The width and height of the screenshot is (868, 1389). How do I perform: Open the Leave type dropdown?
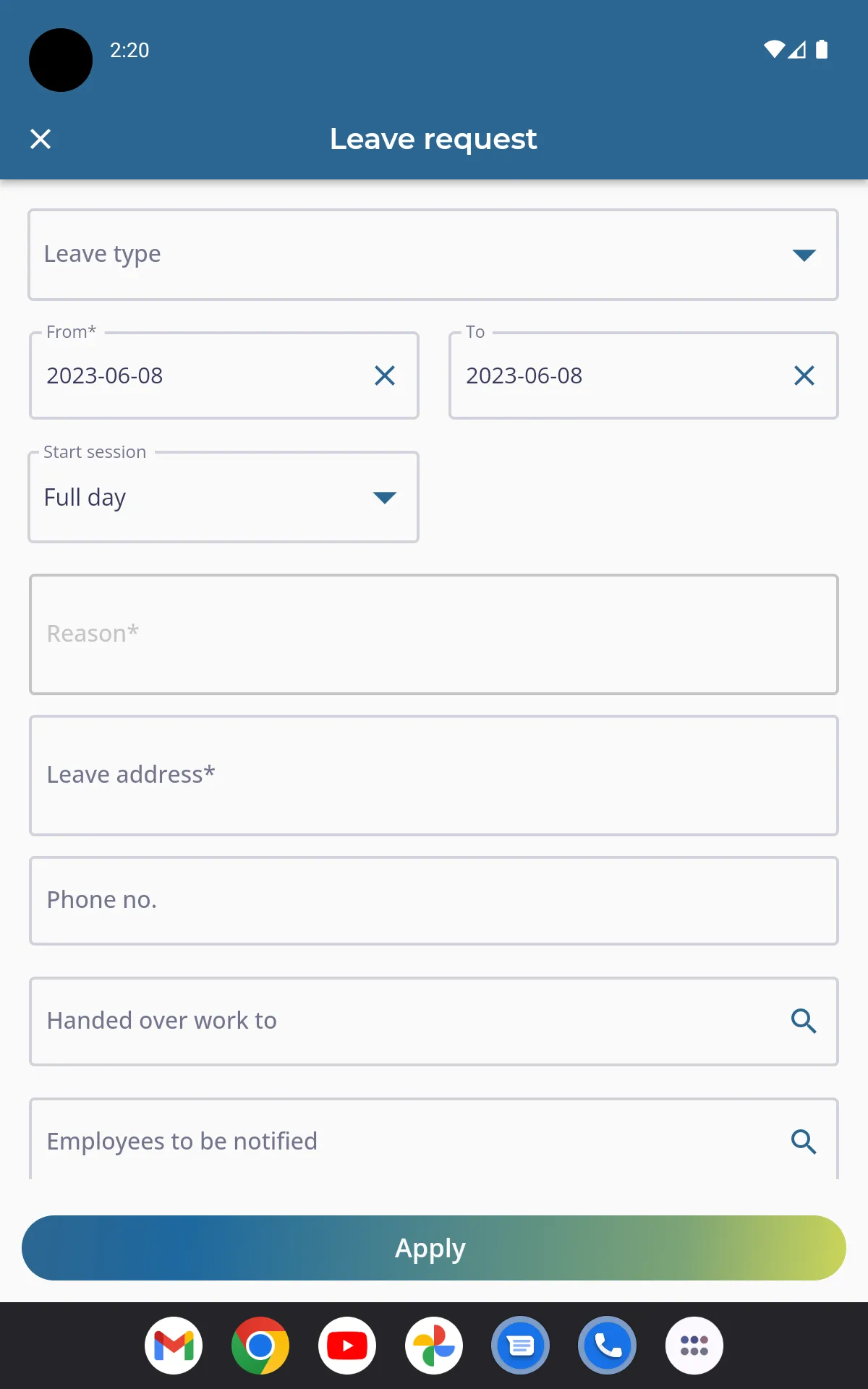pyautogui.click(x=804, y=255)
